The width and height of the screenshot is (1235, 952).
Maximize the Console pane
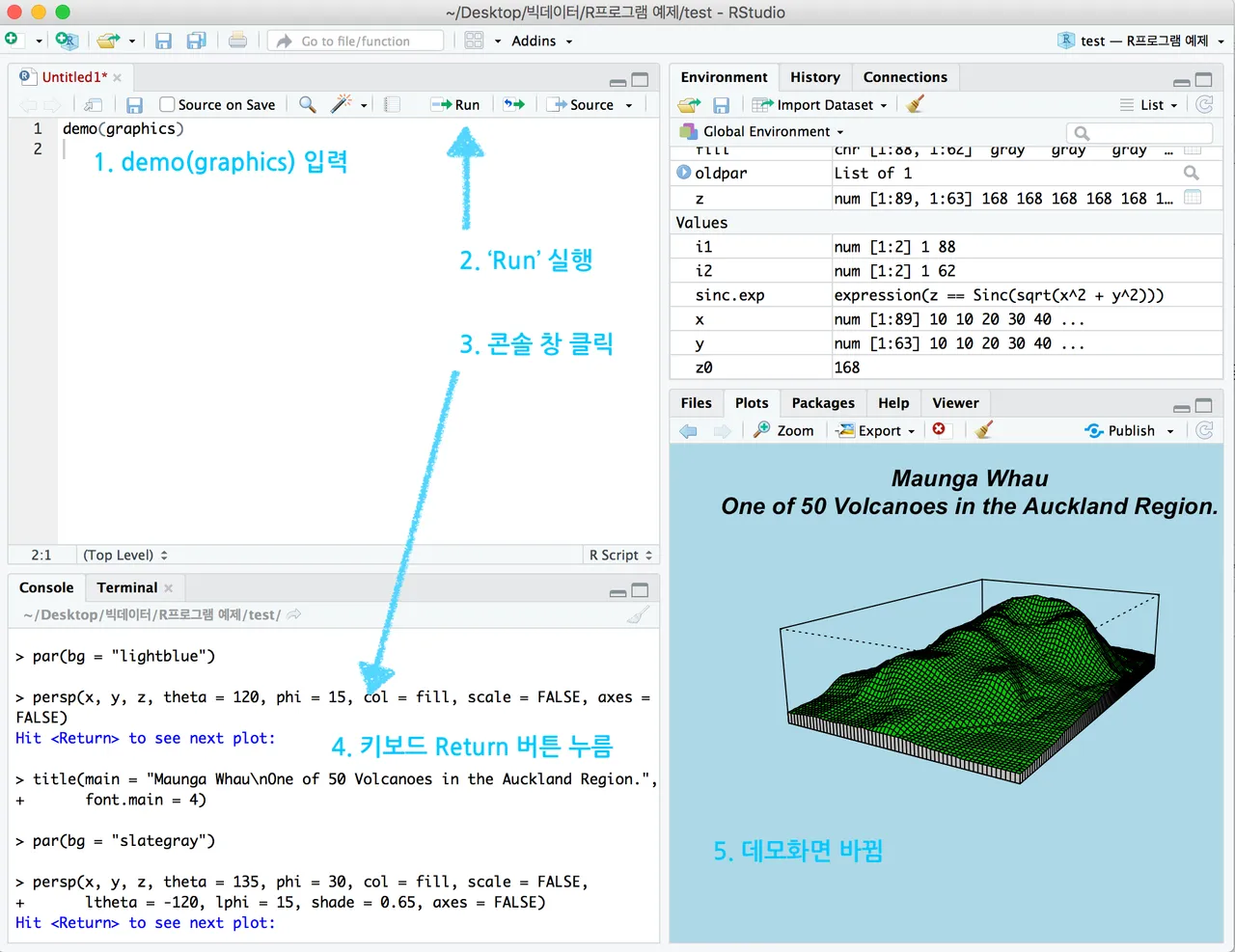coord(640,590)
